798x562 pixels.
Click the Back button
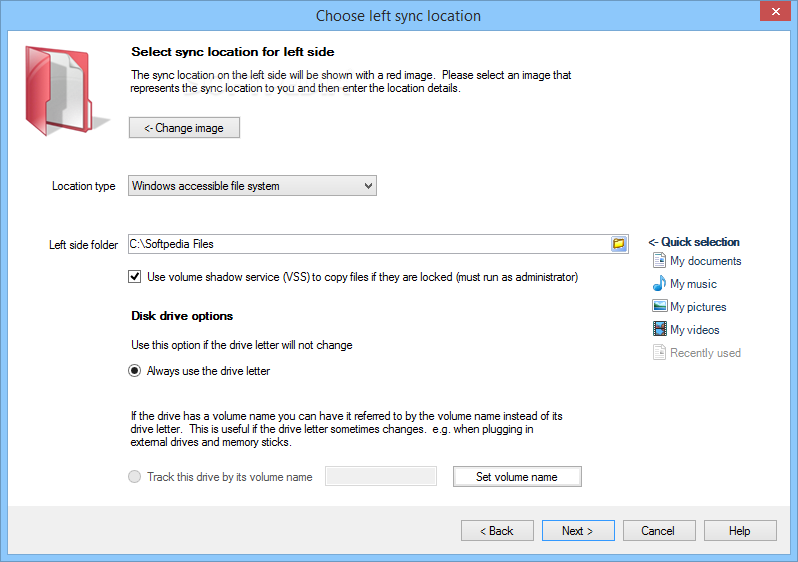(497, 531)
